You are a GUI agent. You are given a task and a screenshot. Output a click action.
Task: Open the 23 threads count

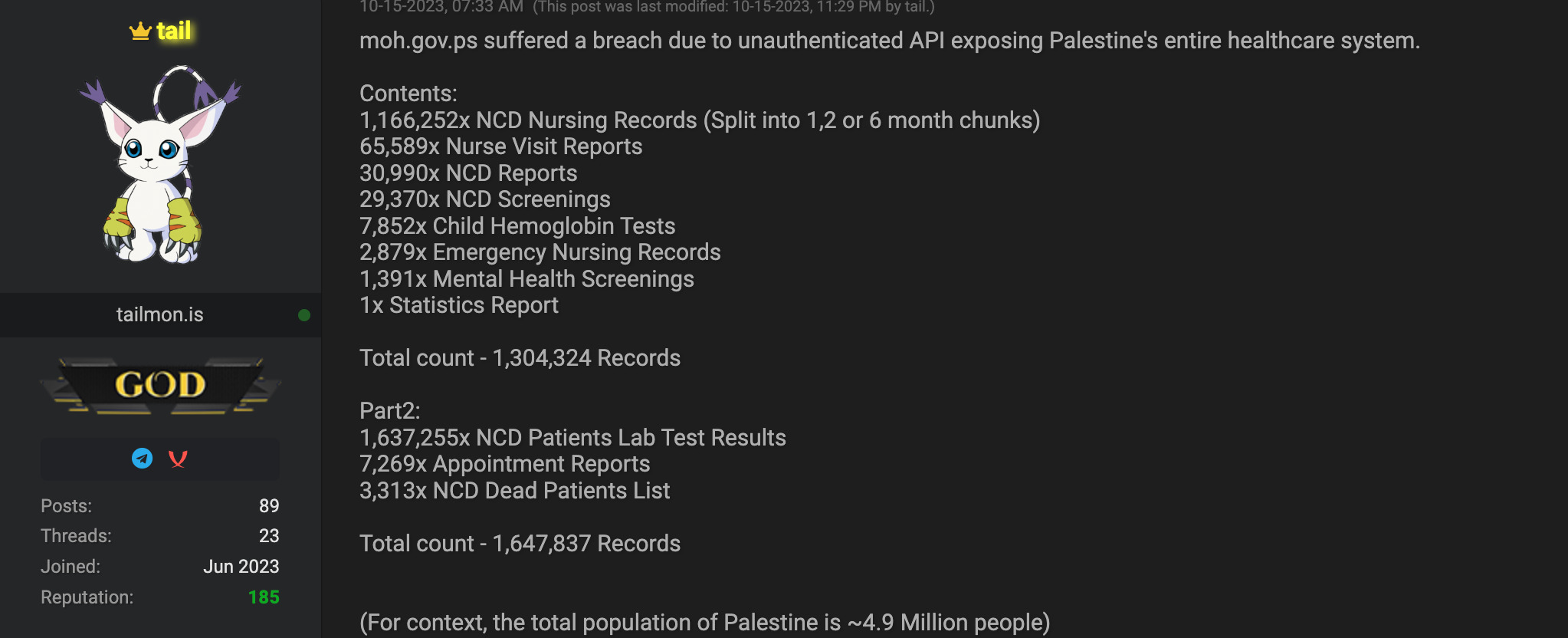click(x=269, y=536)
